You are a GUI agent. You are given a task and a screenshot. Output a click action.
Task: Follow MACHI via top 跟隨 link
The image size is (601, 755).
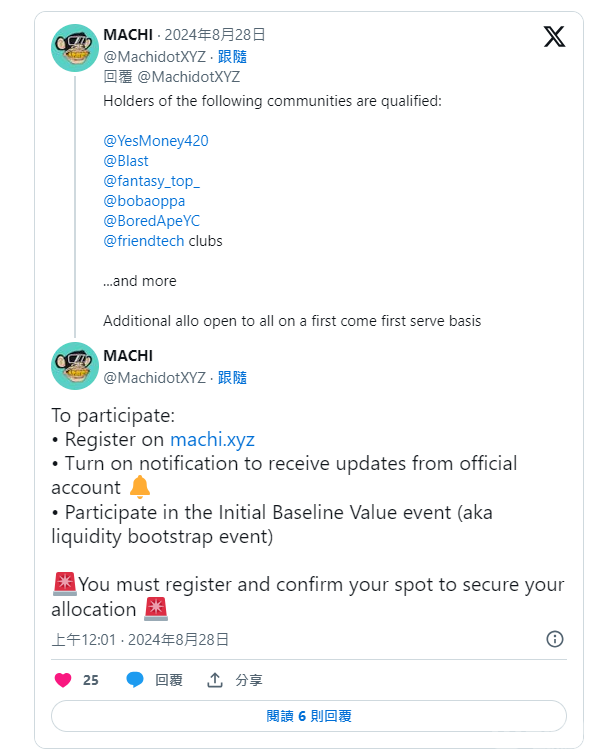tap(232, 57)
